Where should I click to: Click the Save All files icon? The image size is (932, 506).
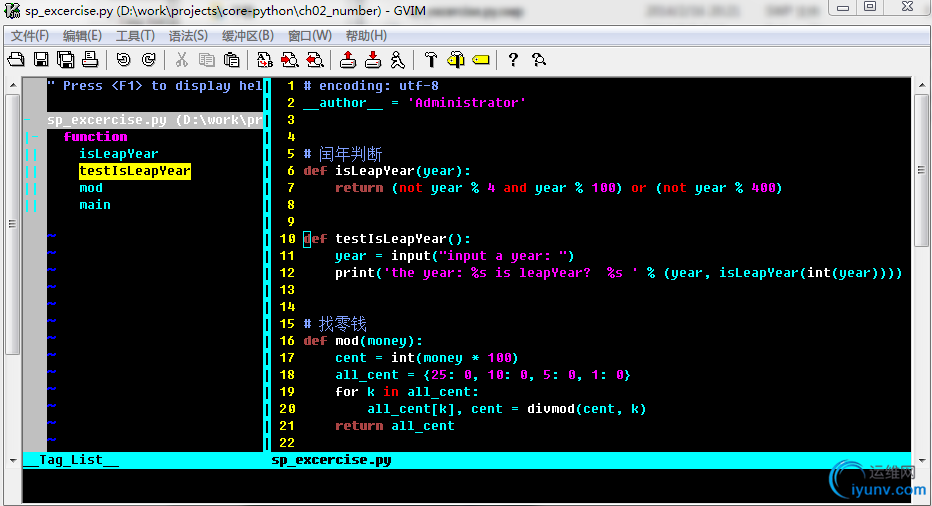coord(65,59)
